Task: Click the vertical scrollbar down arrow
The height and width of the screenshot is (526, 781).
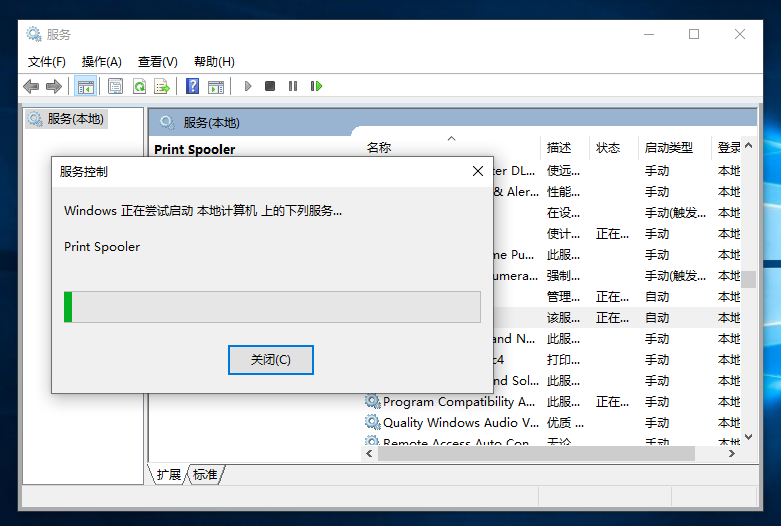Action: 748,437
